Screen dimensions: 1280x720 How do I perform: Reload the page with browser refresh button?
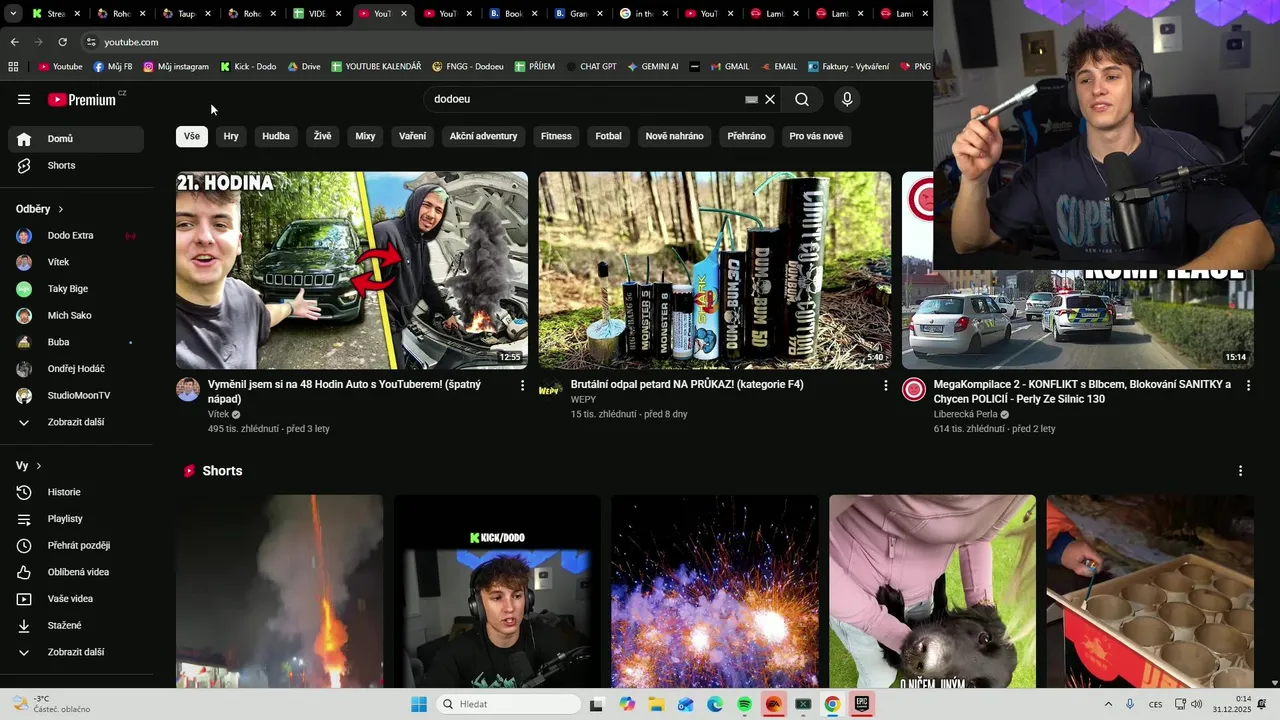pyautogui.click(x=62, y=42)
